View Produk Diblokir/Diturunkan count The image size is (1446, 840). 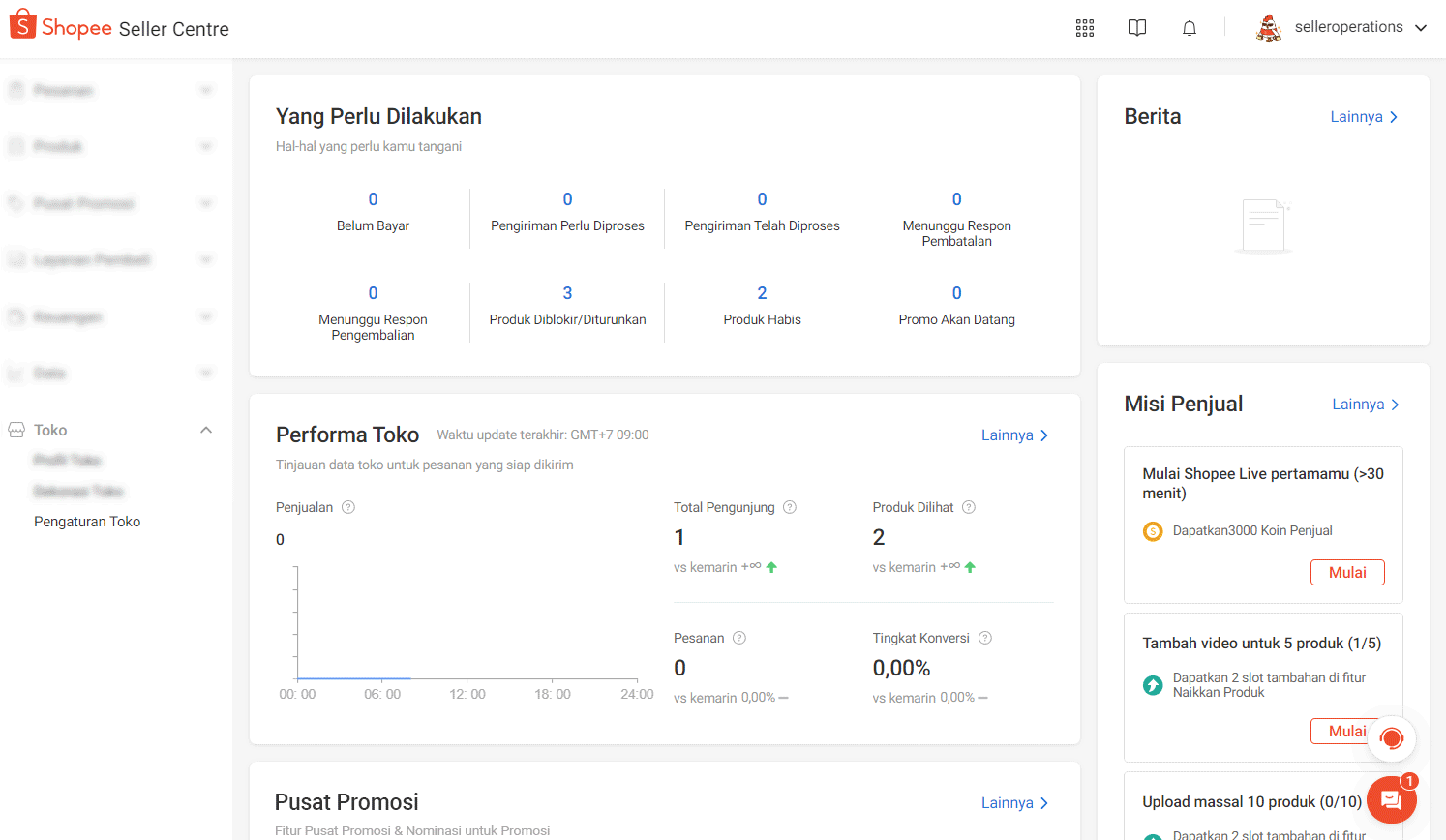[x=567, y=293]
